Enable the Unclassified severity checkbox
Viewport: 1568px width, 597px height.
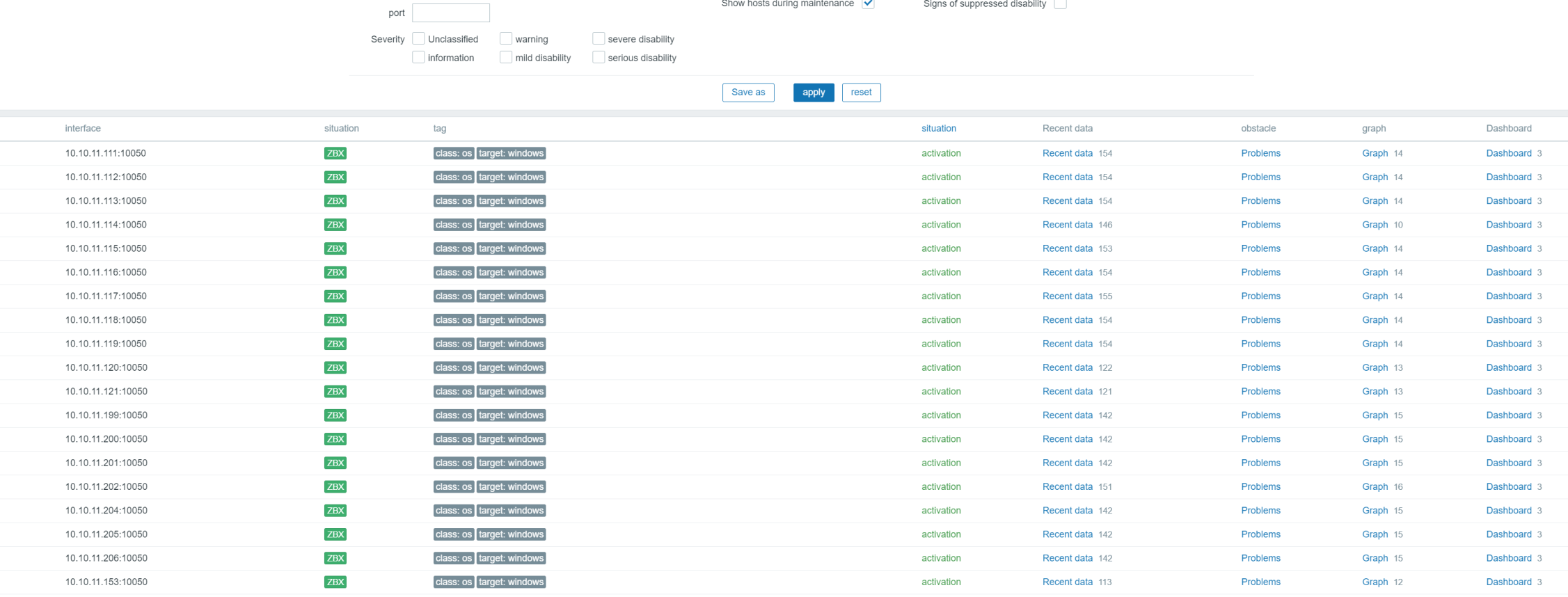click(418, 38)
